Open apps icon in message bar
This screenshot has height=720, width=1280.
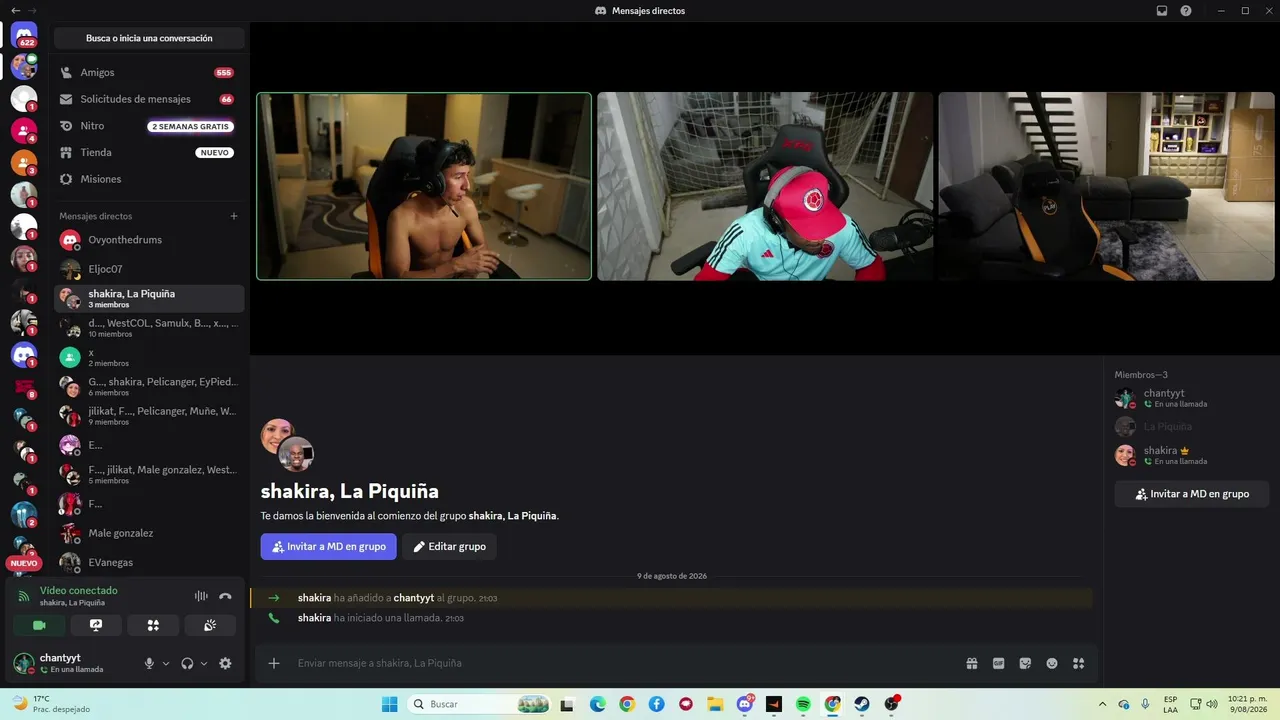click(1078, 663)
